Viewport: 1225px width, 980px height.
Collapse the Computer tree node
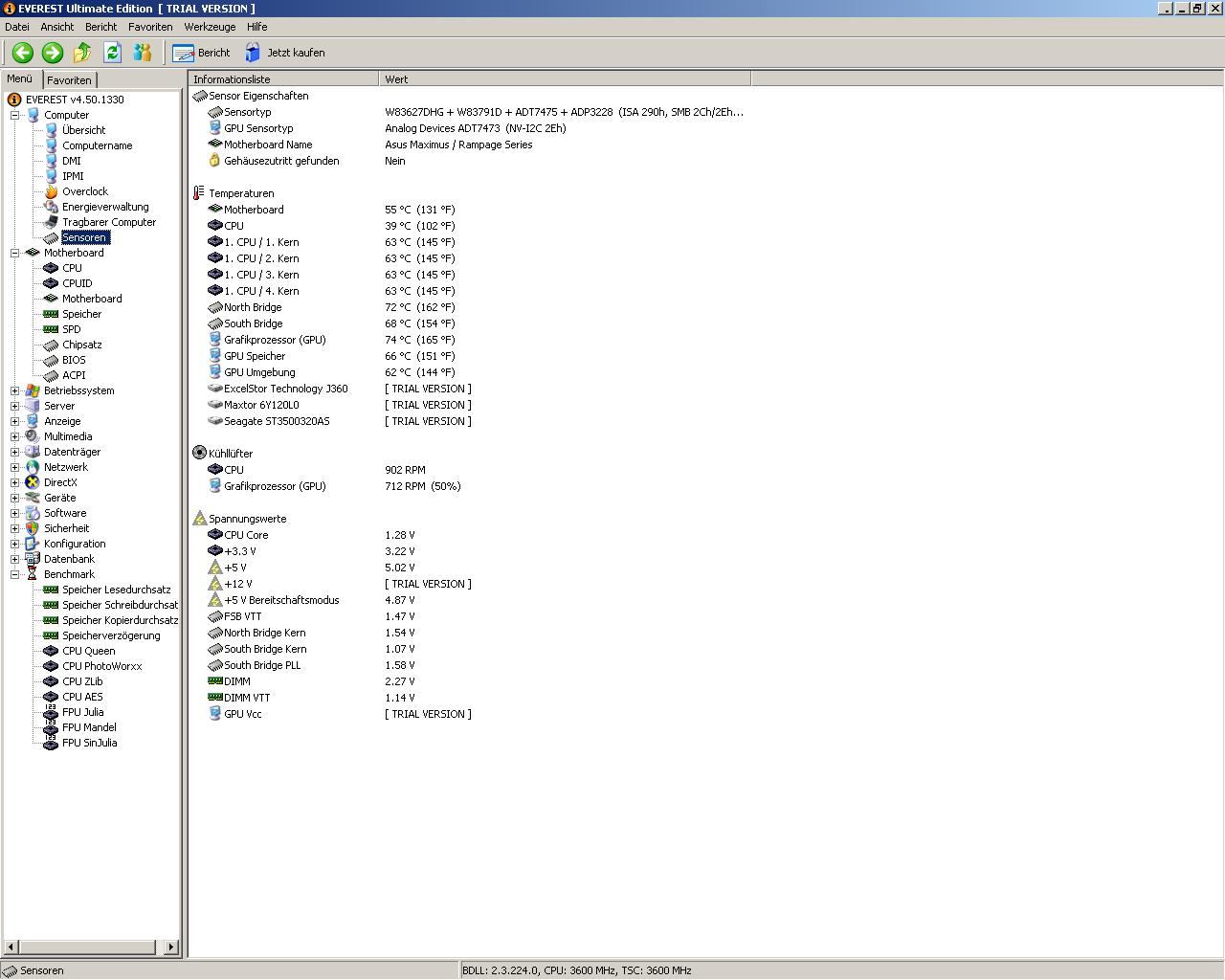15,115
